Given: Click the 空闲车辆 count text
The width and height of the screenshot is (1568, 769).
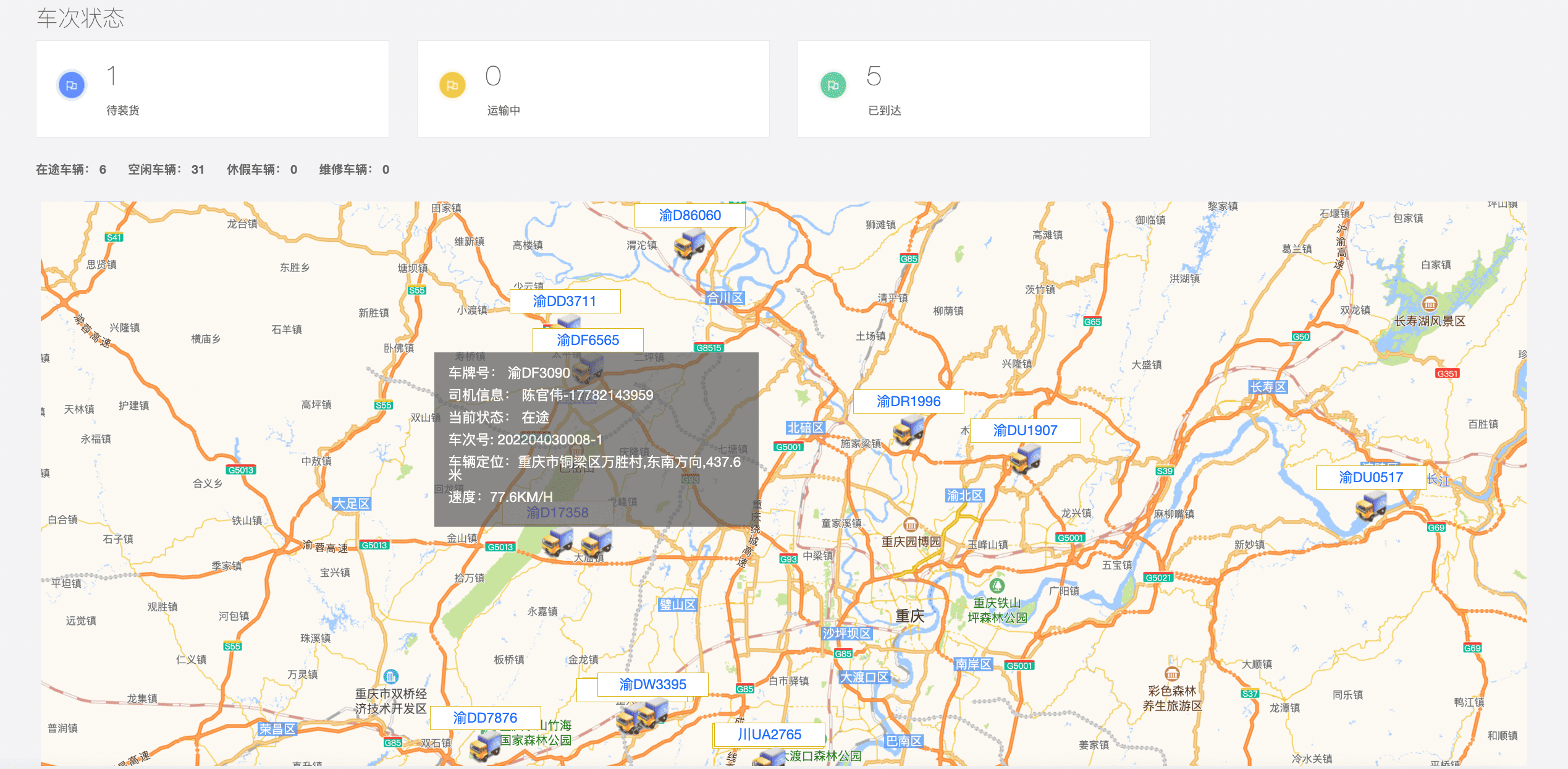Looking at the screenshot, I should [x=166, y=169].
